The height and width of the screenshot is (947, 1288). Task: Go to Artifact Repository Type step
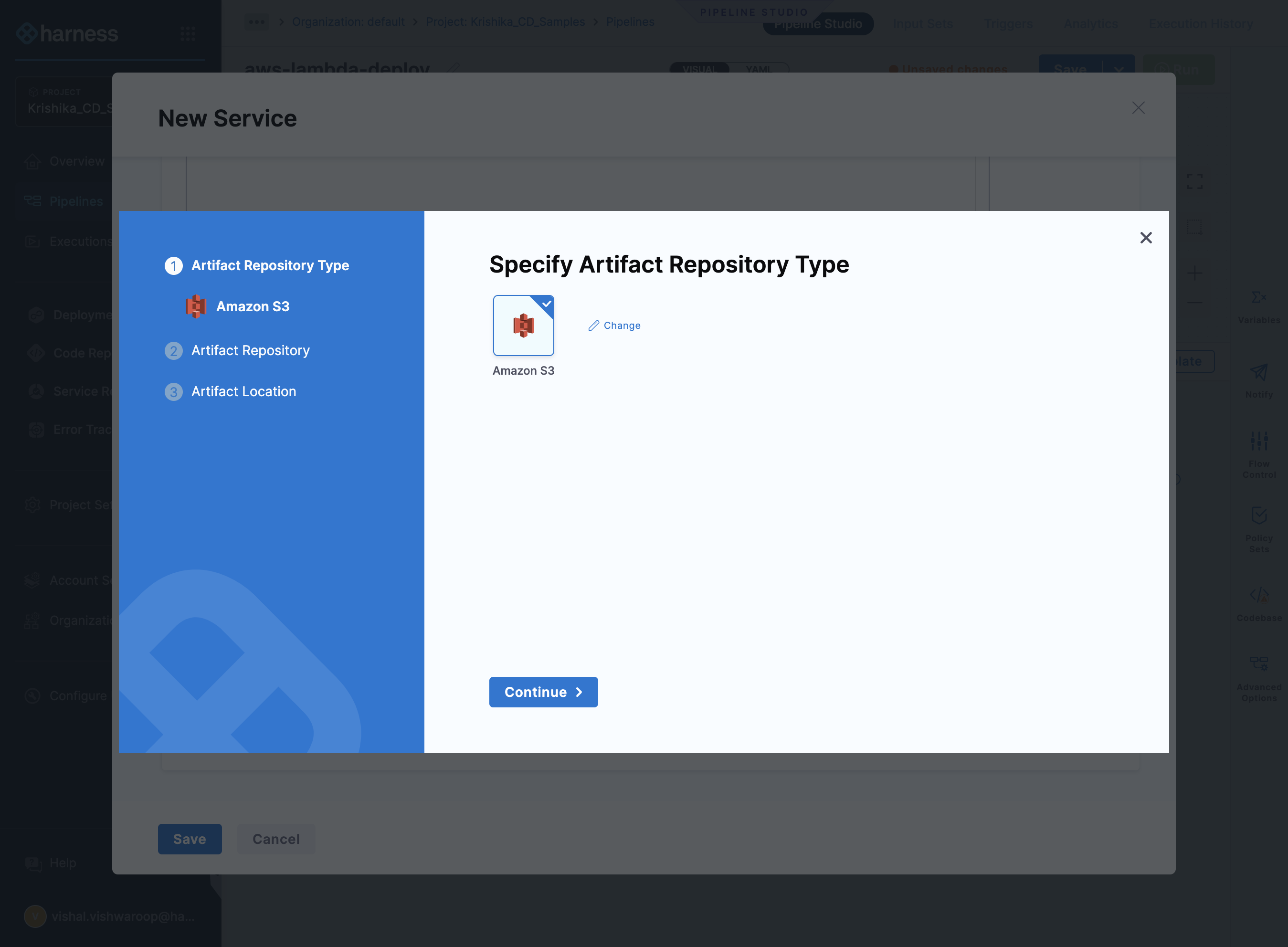(257, 266)
